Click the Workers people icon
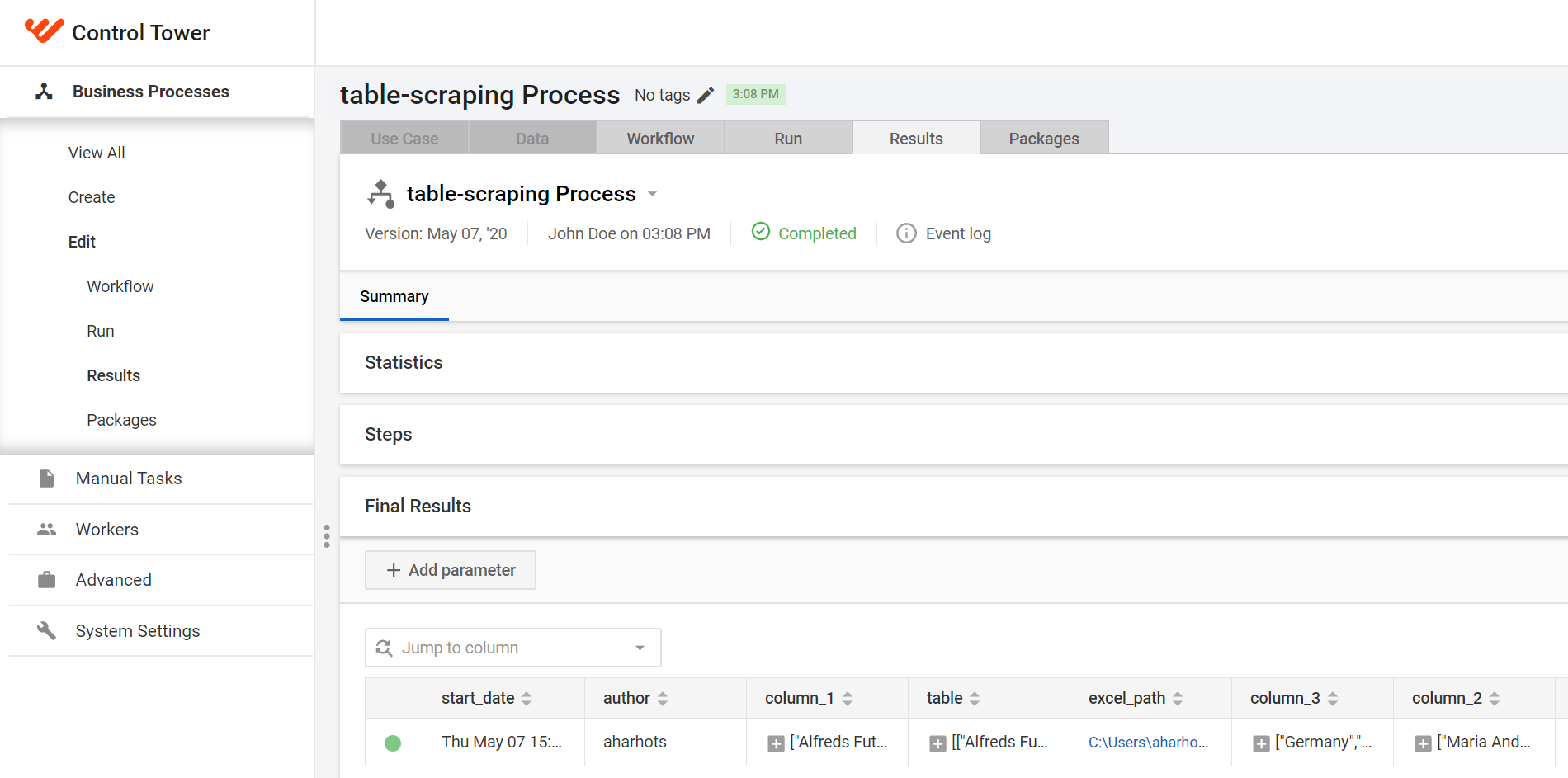Viewport: 1568px width, 778px height. tap(47, 530)
